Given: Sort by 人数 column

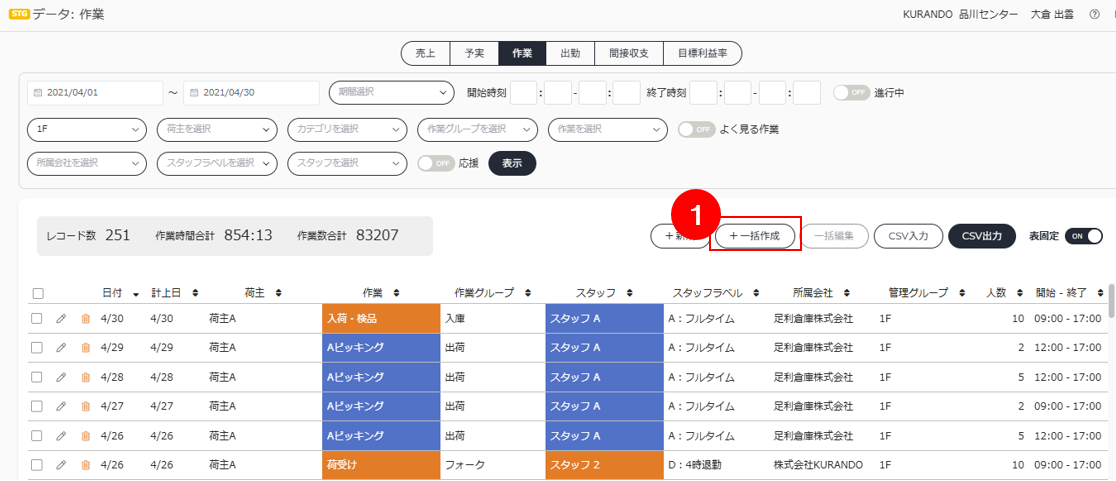Looking at the screenshot, I should point(1019,292).
